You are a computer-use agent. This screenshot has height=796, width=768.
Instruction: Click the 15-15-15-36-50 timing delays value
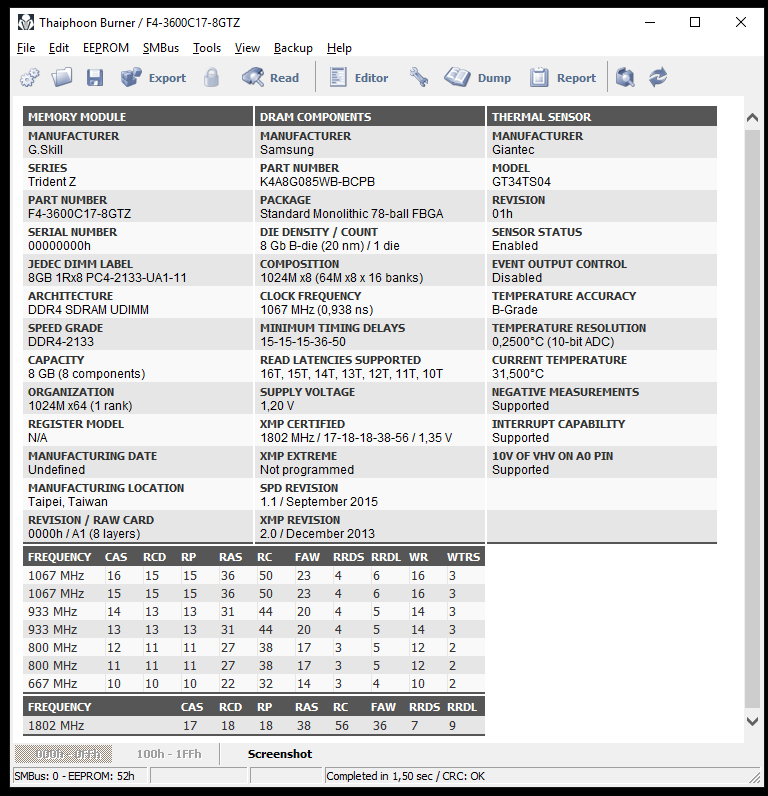pyautogui.click(x=303, y=342)
